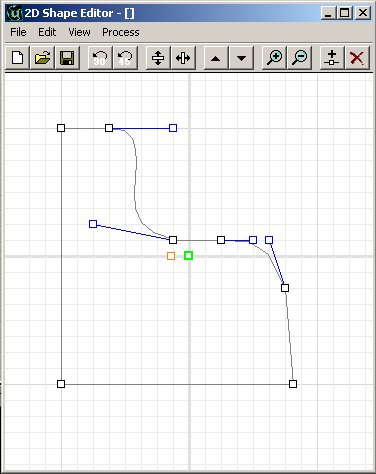Image resolution: width=376 pixels, height=474 pixels.
Task: Create a new shape with the New icon
Action: click(18, 58)
